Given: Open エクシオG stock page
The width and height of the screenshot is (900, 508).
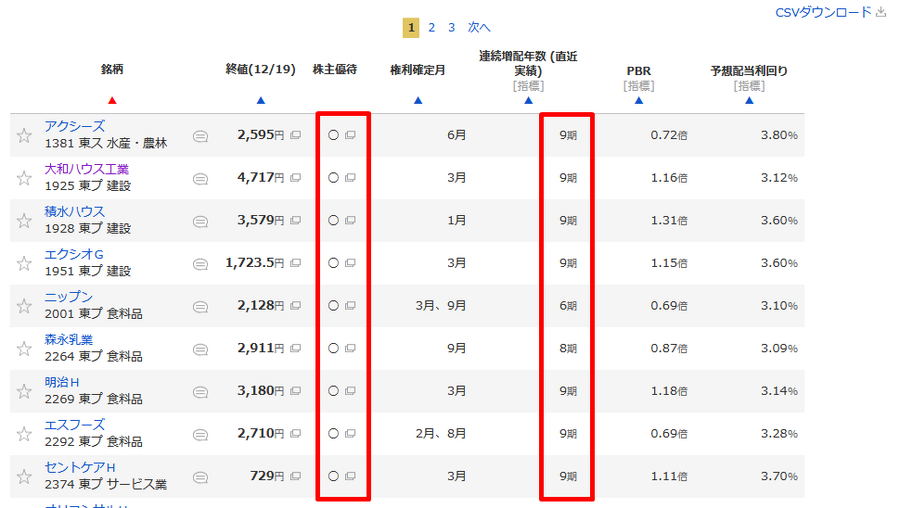Looking at the screenshot, I should [74, 254].
